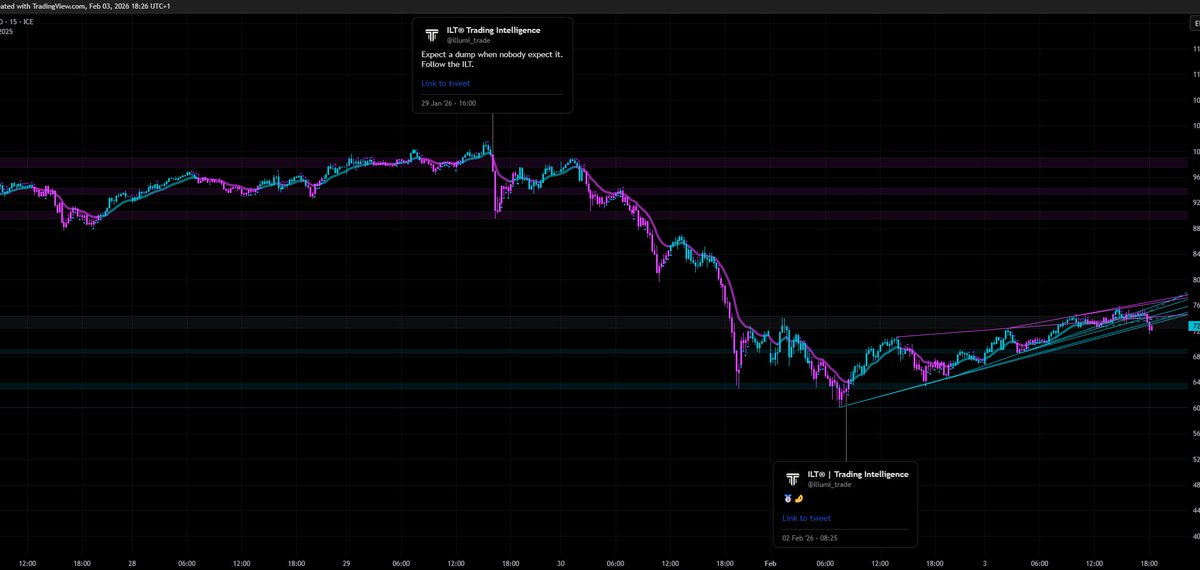Click the '30' date label on the time axis
1200x570 pixels.
pyautogui.click(x=562, y=563)
